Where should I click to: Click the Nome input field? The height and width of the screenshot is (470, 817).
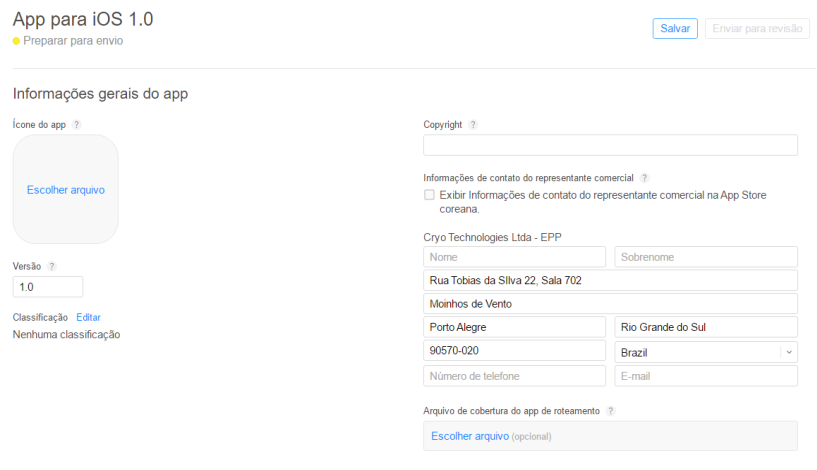[x=514, y=257]
